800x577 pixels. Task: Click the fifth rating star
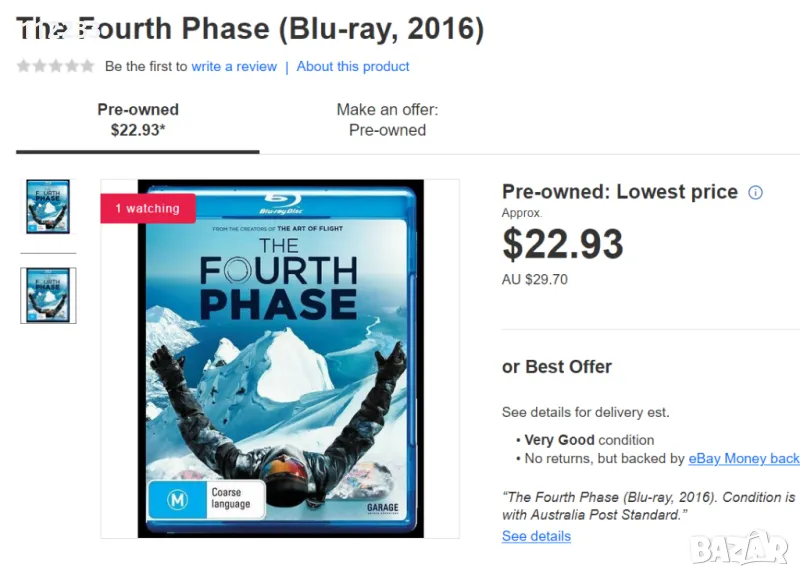(87, 66)
